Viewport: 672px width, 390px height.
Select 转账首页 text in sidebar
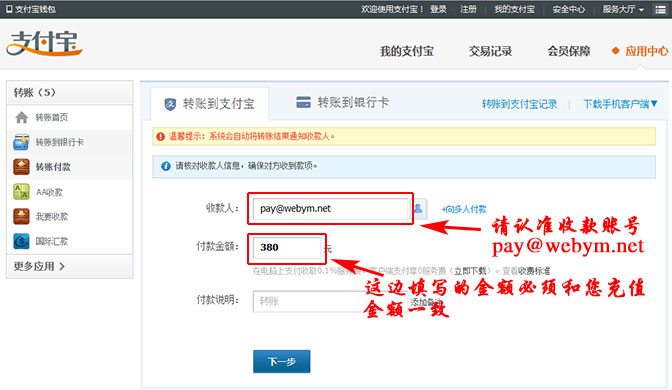(x=51, y=117)
